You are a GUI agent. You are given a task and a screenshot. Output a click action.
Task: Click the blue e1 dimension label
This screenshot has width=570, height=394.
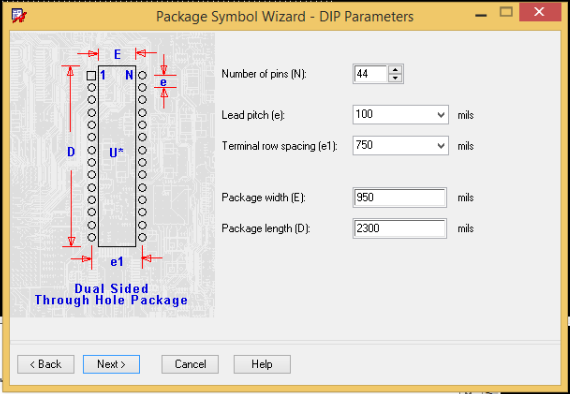tap(117, 262)
